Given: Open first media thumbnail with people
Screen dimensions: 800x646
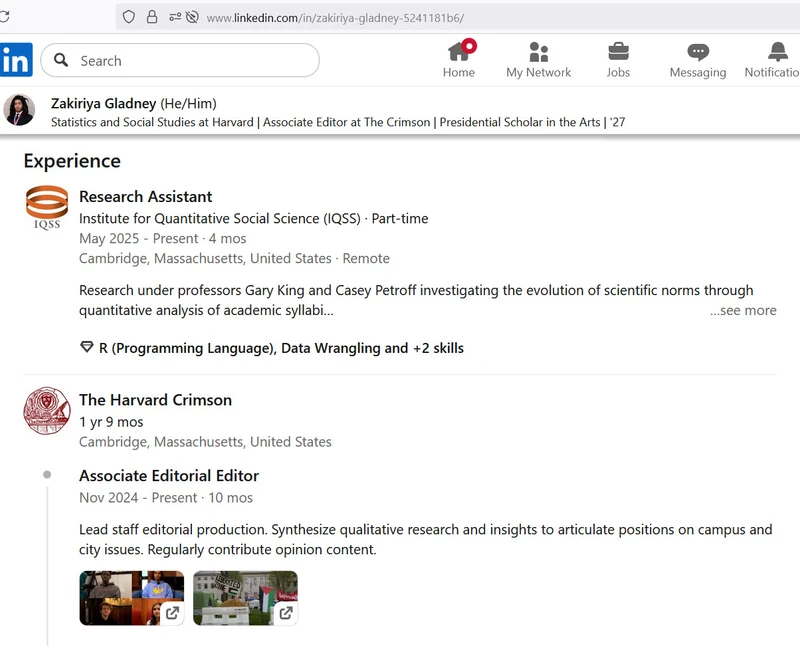Looking at the screenshot, I should coord(131,597).
